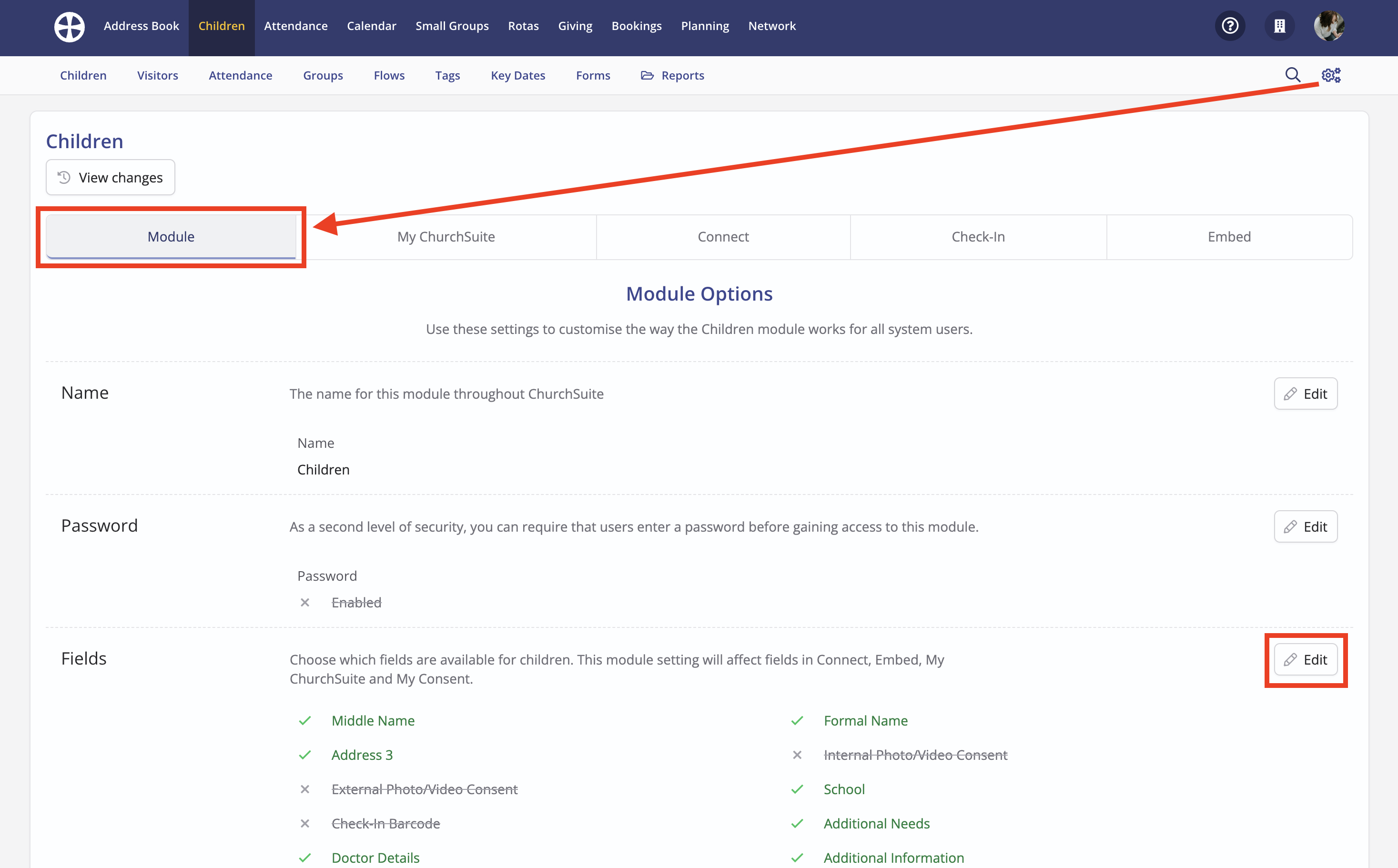
Task: Click the green check beside School
Action: (x=797, y=789)
